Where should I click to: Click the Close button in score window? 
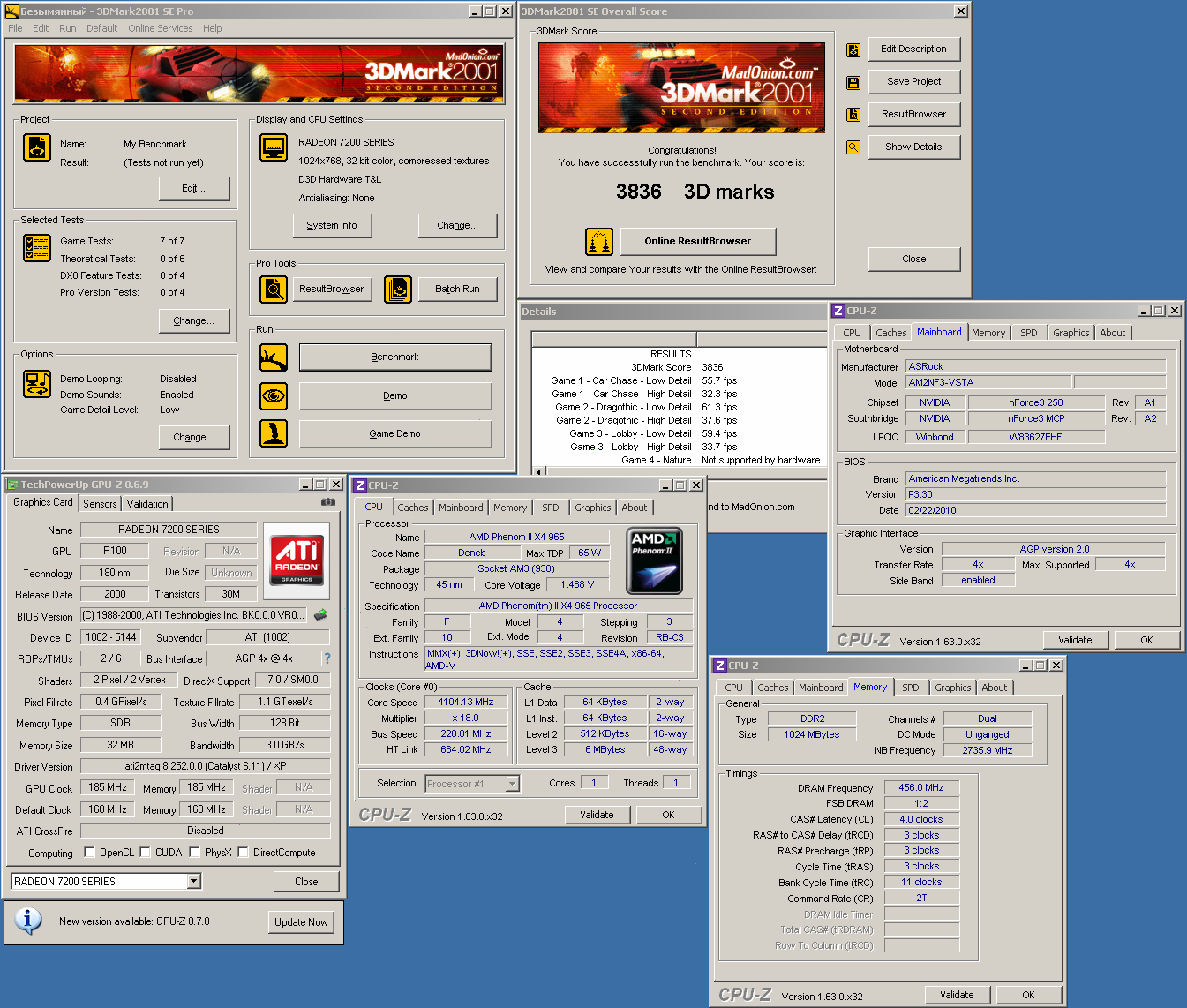[x=913, y=259]
